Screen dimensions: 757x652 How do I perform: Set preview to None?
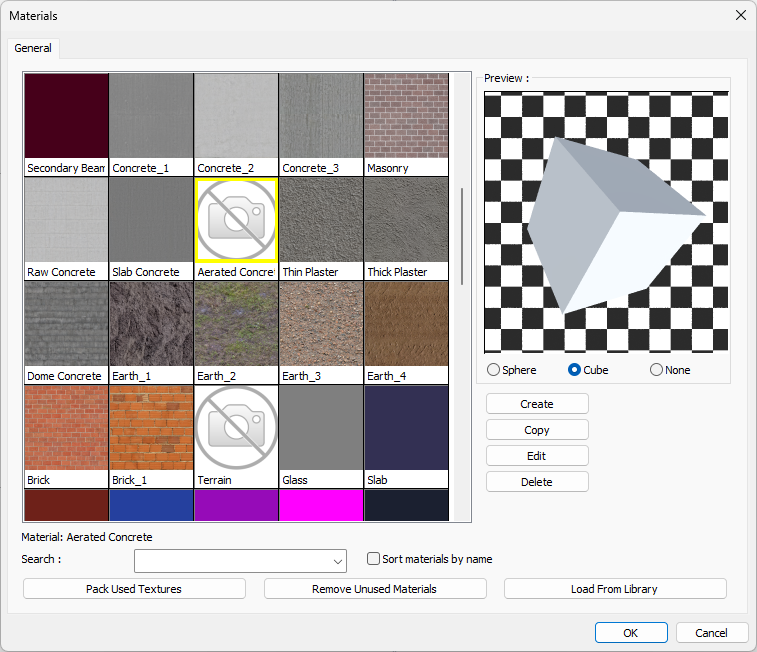click(x=657, y=370)
